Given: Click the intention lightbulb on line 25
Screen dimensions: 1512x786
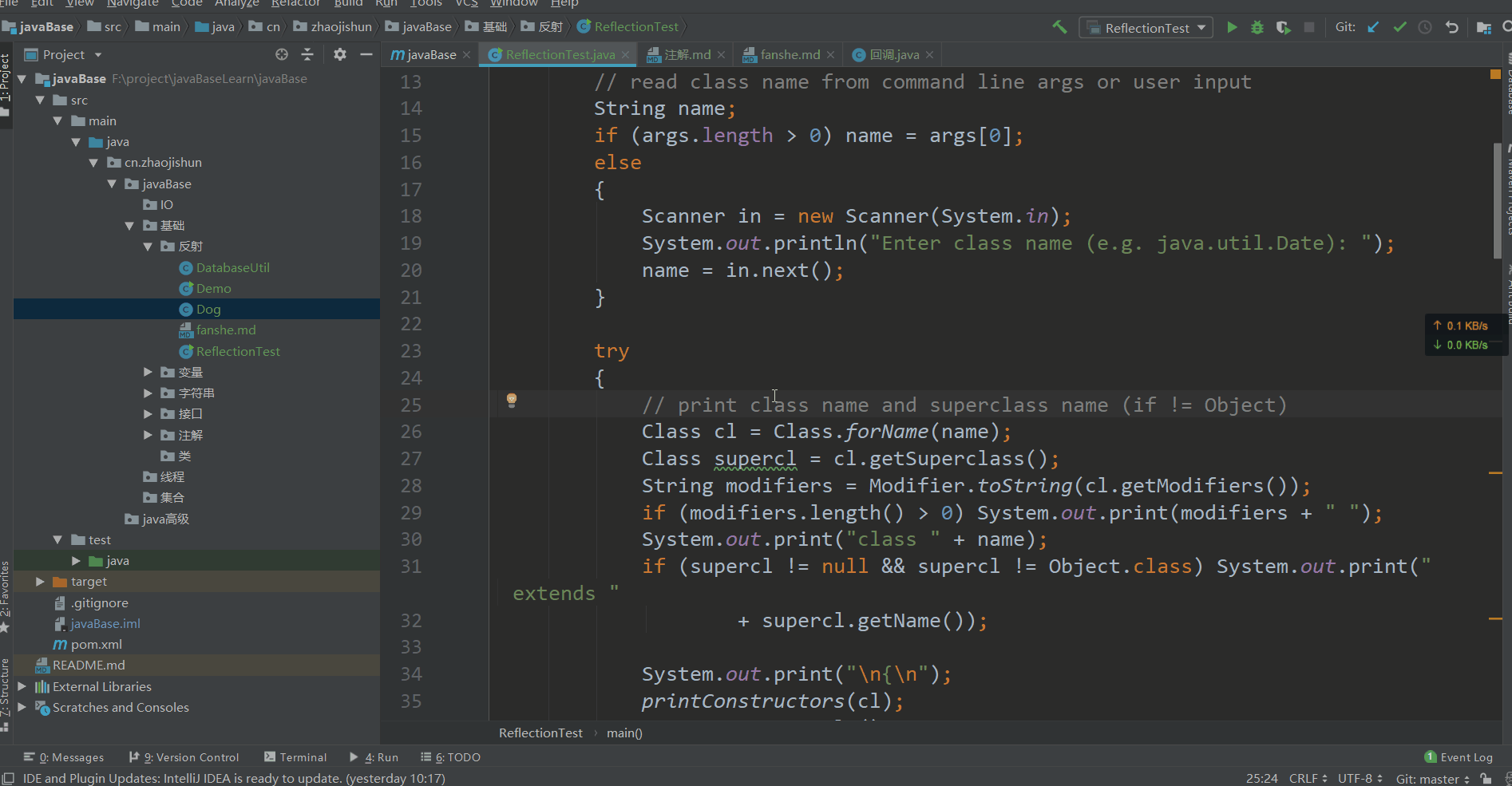Looking at the screenshot, I should click(512, 400).
